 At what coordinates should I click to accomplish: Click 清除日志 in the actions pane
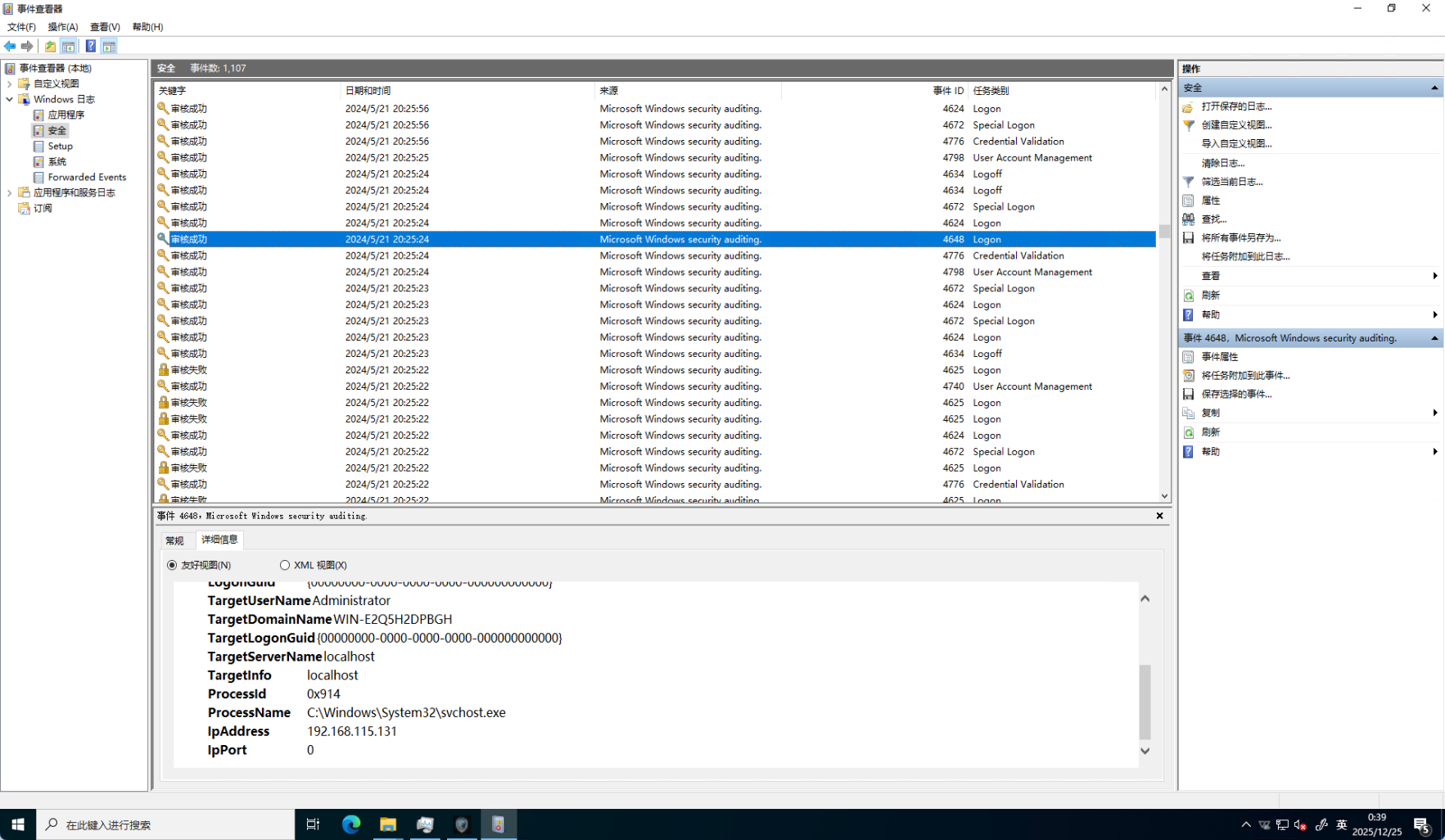click(1222, 163)
